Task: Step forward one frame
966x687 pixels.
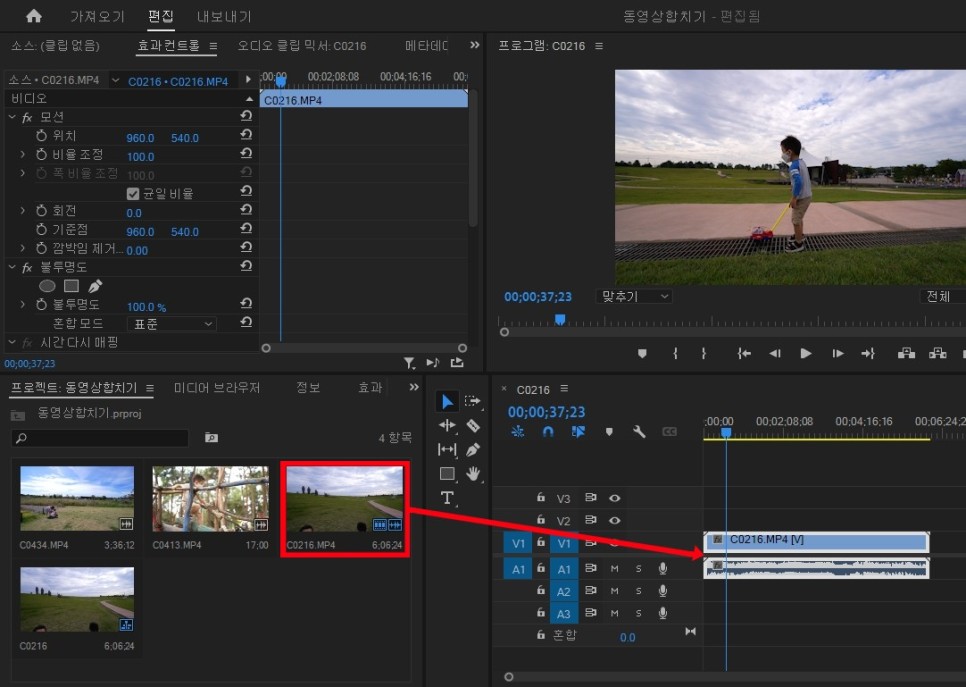Action: [838, 354]
